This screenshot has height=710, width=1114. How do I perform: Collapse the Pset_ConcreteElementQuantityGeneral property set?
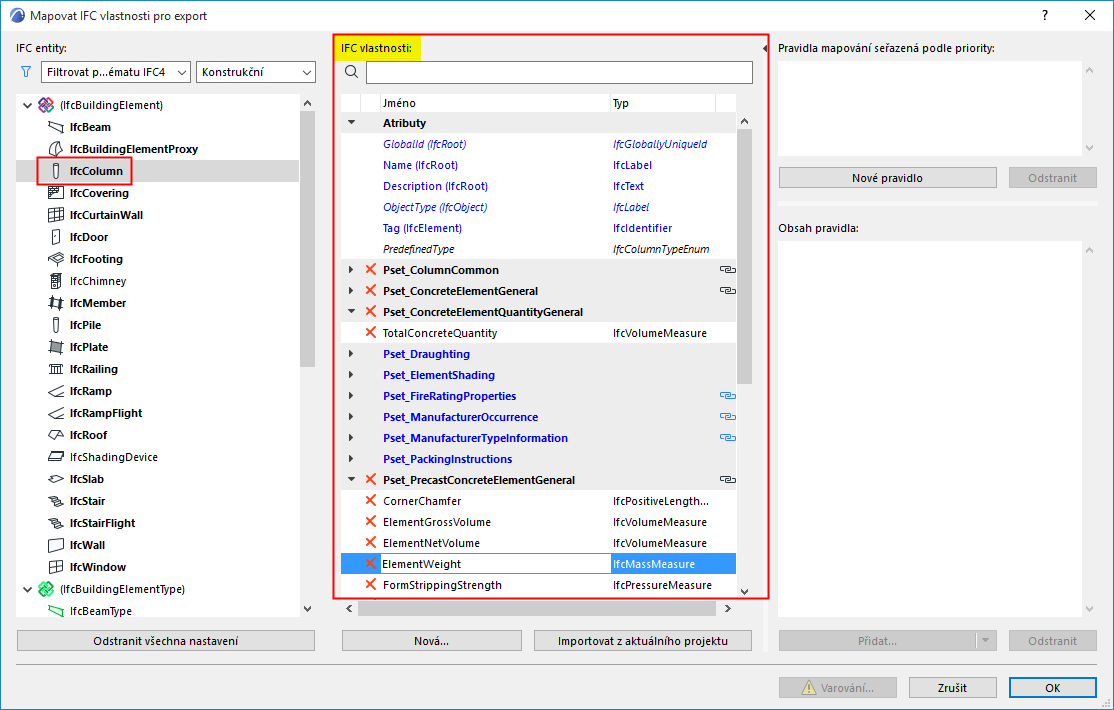pos(351,312)
